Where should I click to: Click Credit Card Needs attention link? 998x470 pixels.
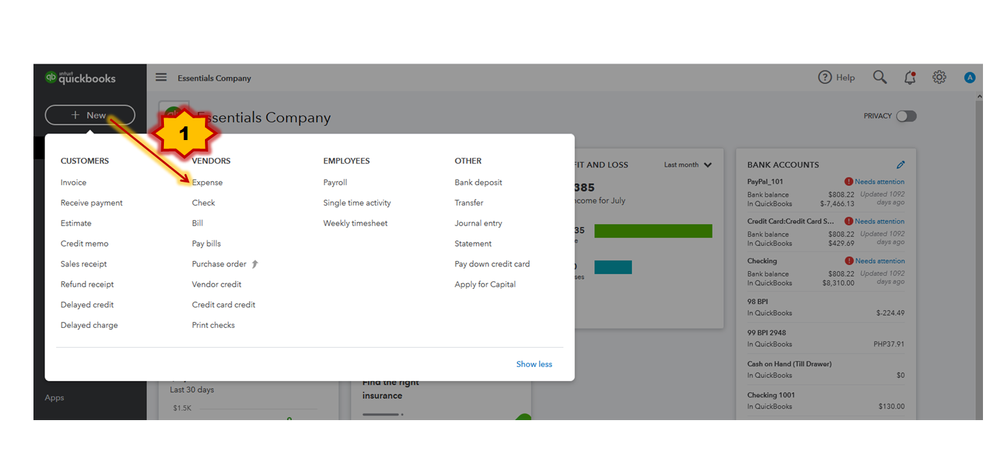880,221
